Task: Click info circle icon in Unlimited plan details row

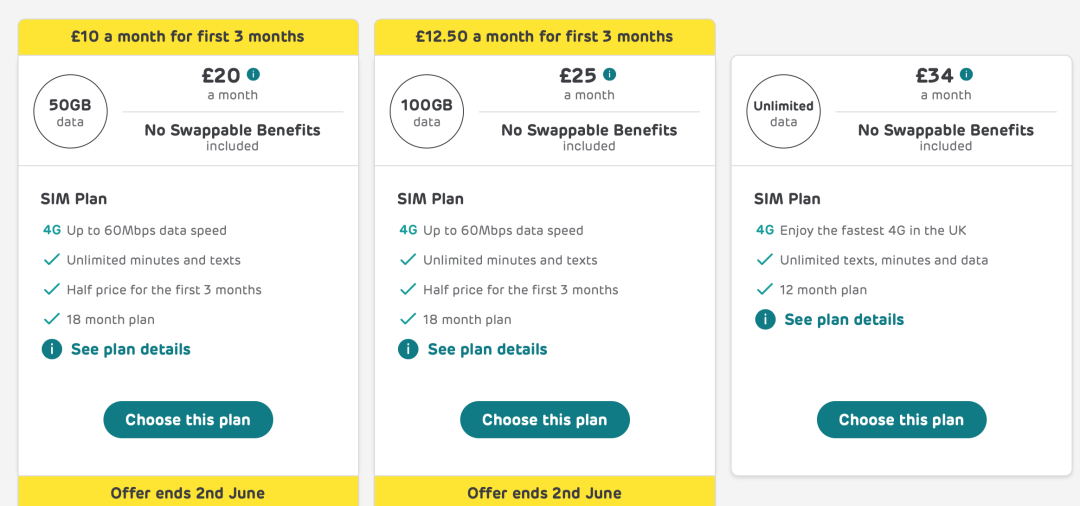Action: tap(765, 319)
